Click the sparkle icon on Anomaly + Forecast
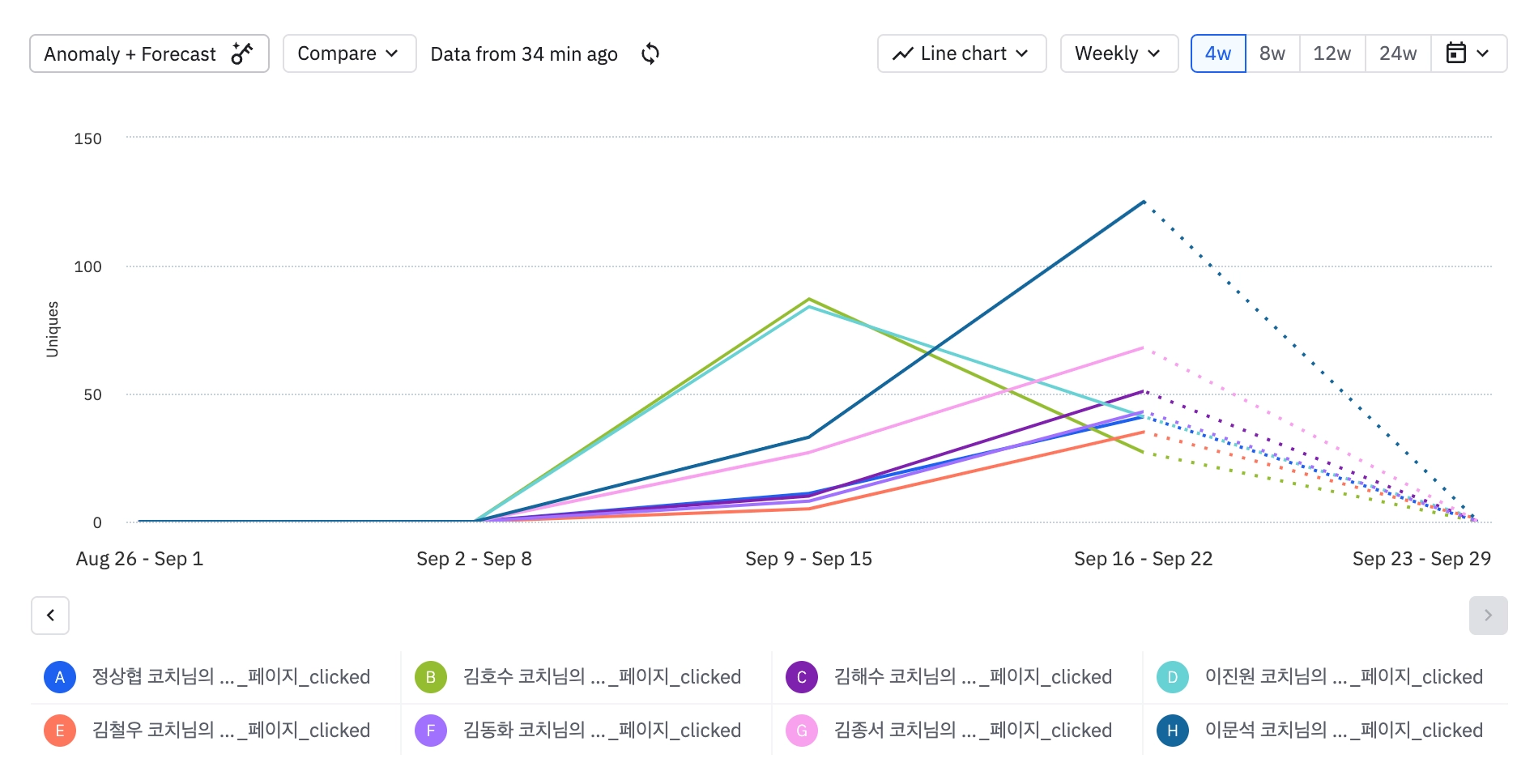This screenshot has height=784, width=1534. pos(241,53)
